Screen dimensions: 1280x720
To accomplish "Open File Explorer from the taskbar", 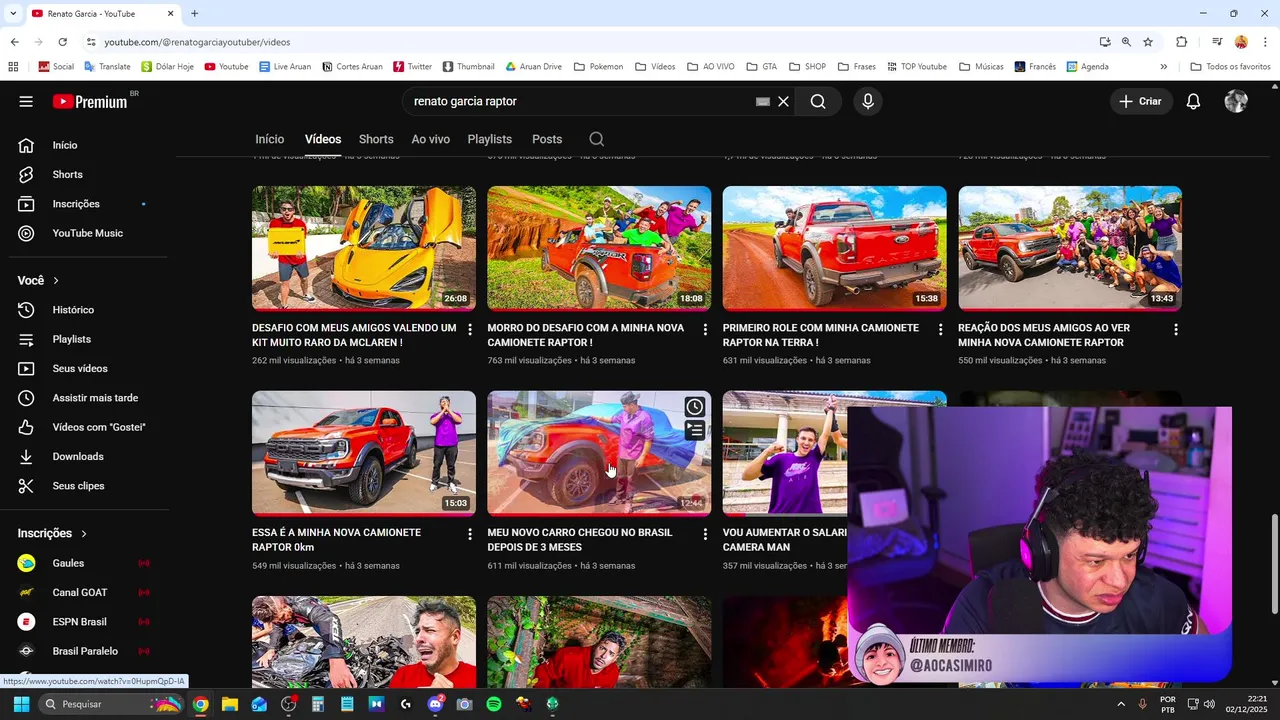I will (x=230, y=704).
